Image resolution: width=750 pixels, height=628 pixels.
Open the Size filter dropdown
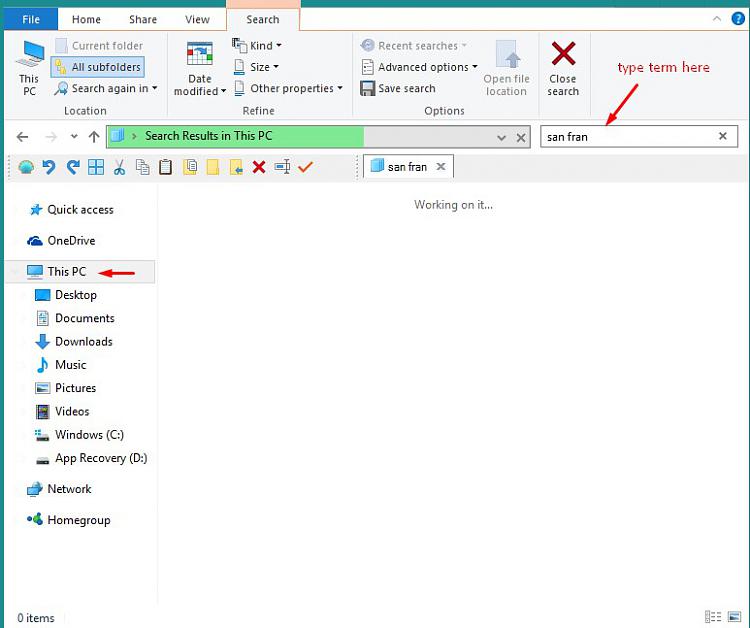[x=256, y=67]
